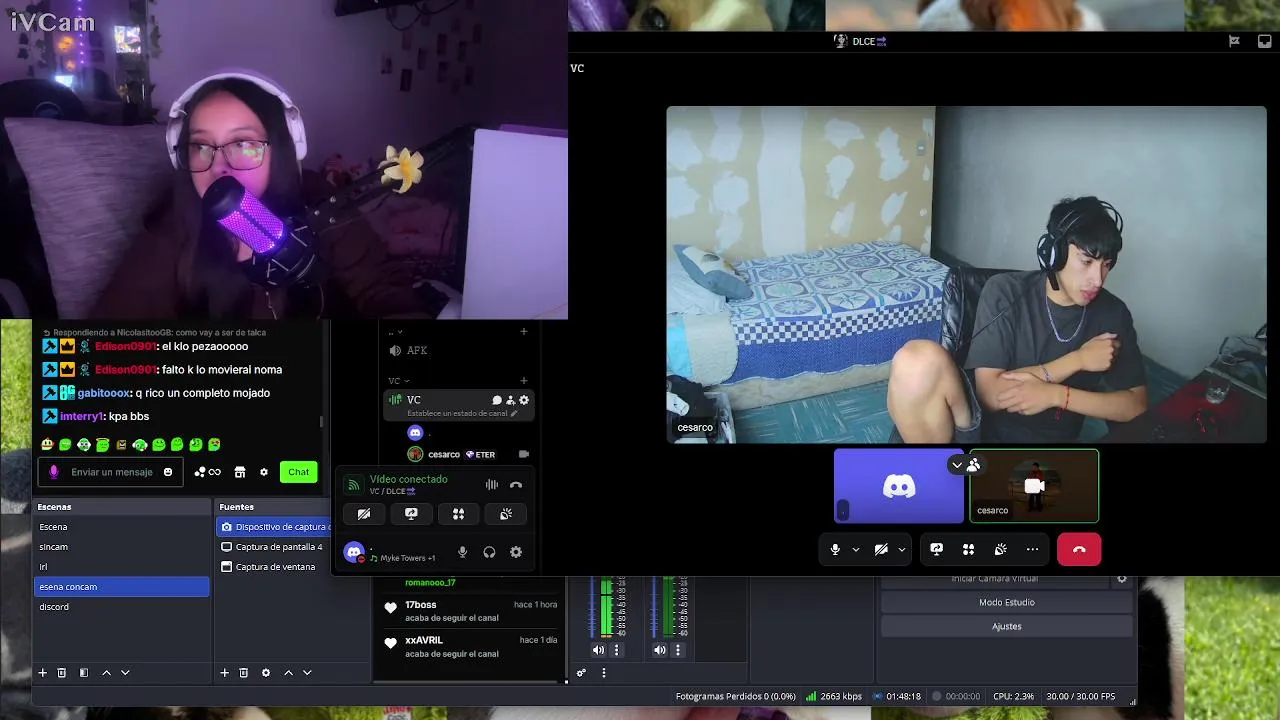Viewport: 1280px width, 720px height.
Task: Launch an activity from Vídeo conectado panel
Action: pyautogui.click(x=458, y=514)
